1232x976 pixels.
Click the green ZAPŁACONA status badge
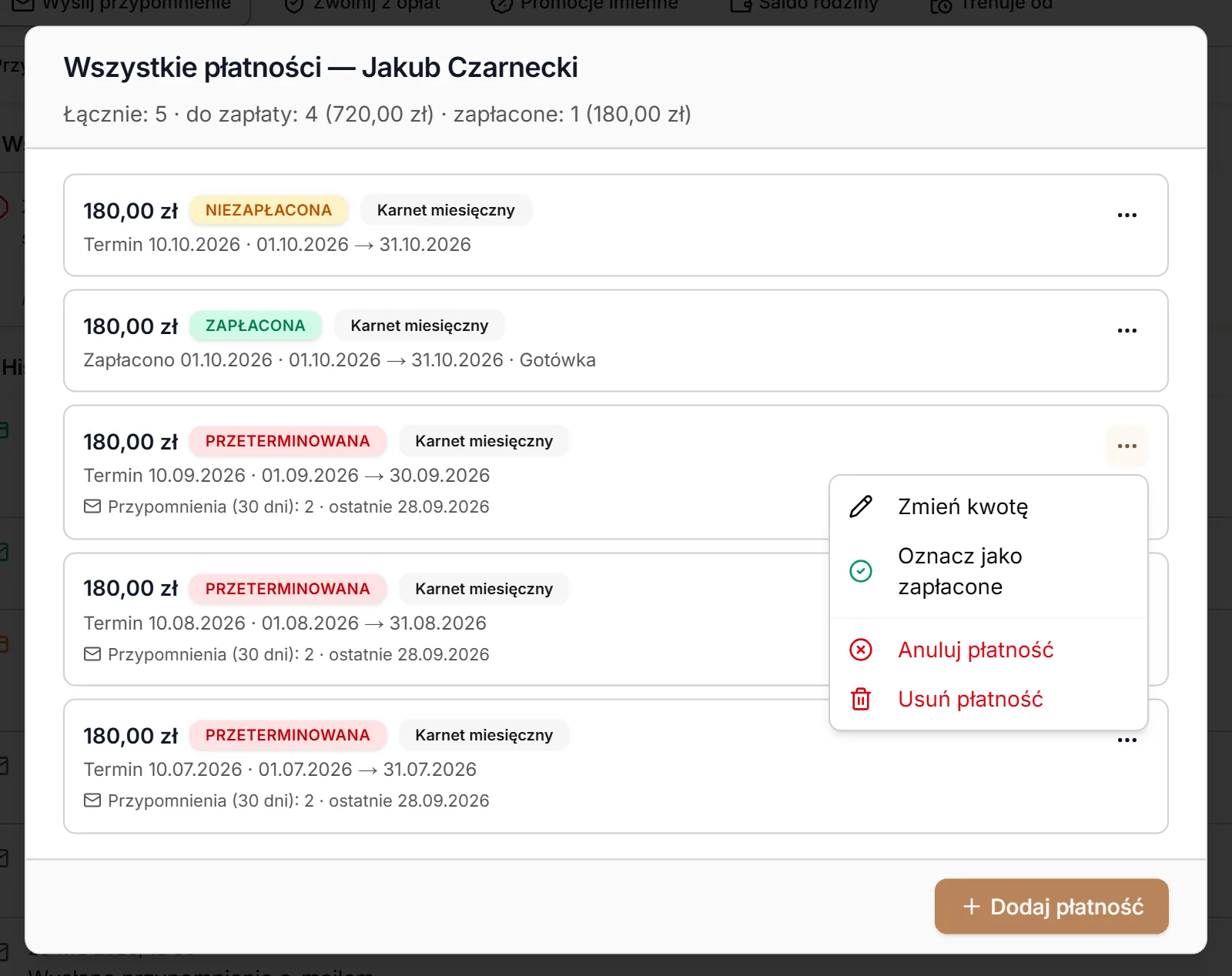coord(255,326)
